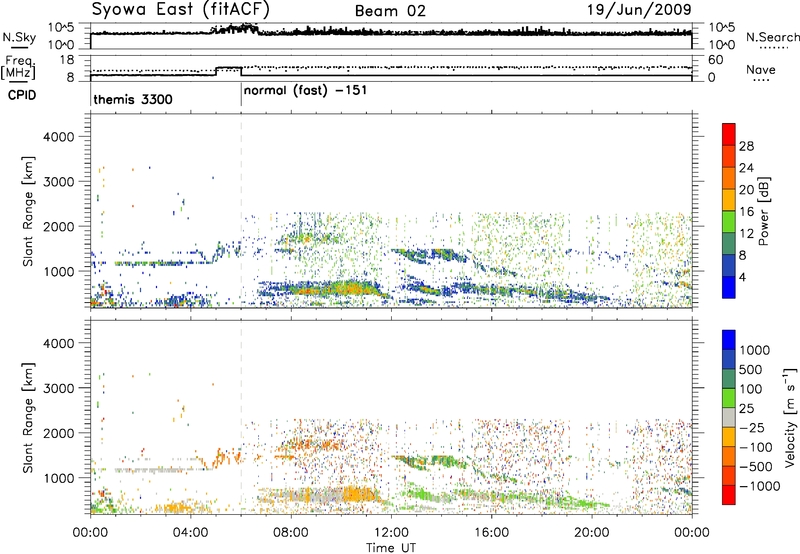Click the '16' tick on the Power scale

(x=746, y=211)
